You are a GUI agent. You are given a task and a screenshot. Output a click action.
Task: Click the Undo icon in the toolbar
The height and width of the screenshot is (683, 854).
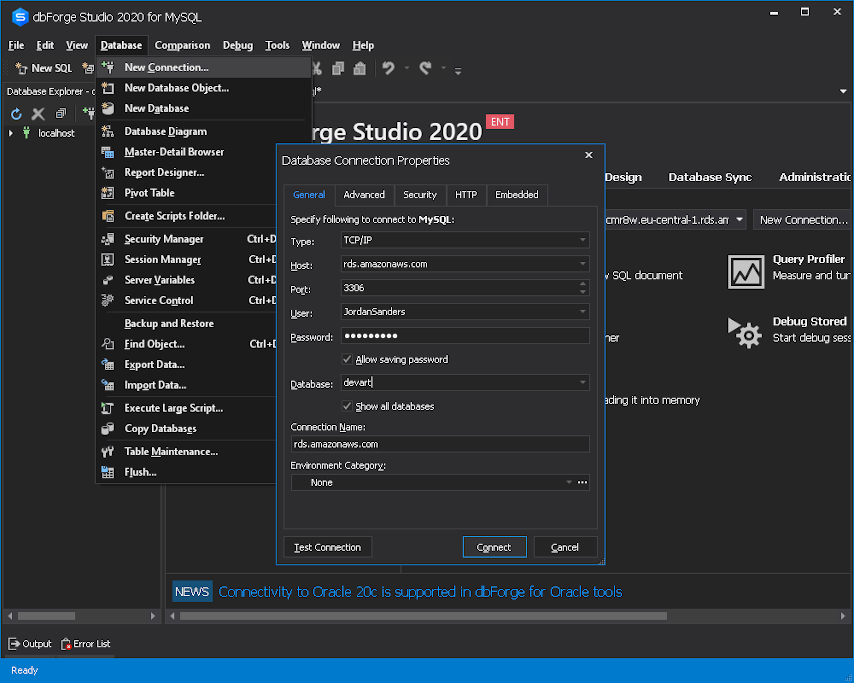[x=388, y=68]
